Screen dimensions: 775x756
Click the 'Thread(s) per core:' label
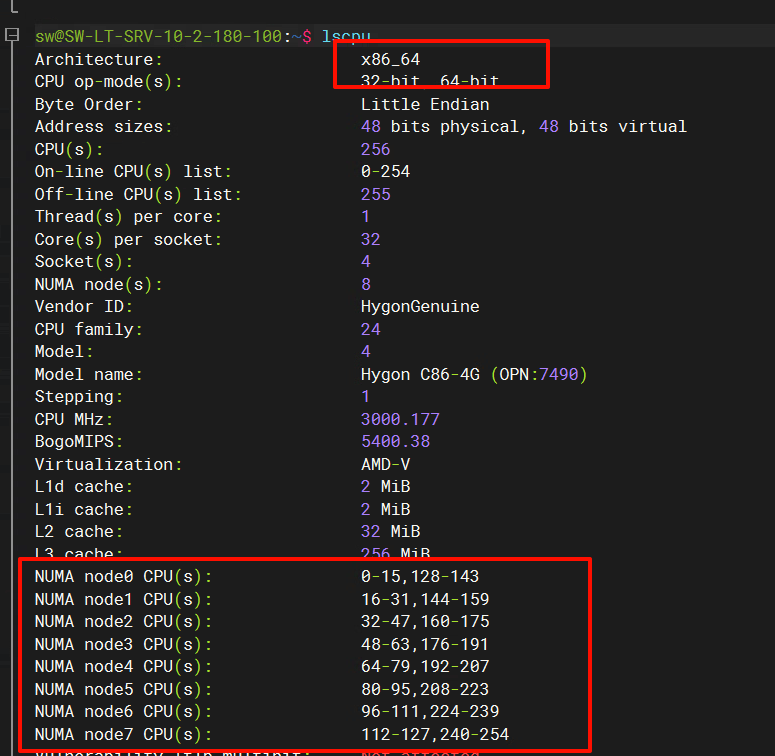[x=128, y=217]
